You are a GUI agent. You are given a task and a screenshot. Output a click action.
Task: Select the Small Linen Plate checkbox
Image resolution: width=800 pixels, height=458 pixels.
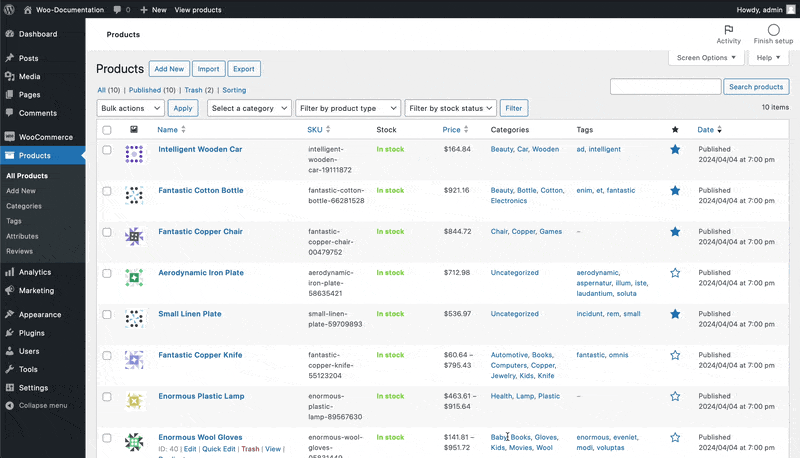[x=107, y=315]
